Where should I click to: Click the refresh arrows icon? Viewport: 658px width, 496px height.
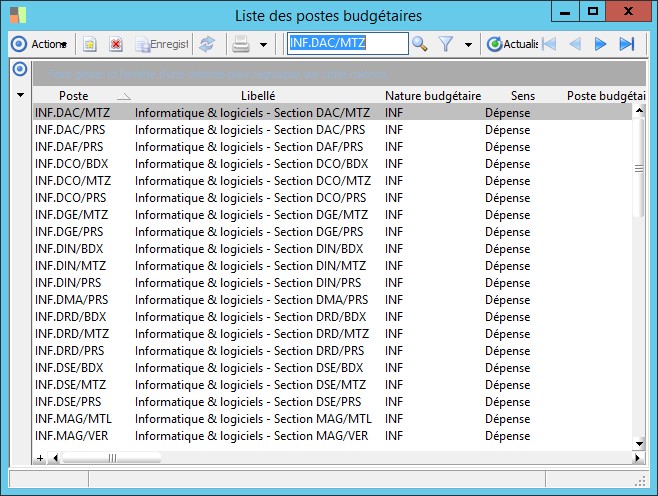click(207, 44)
